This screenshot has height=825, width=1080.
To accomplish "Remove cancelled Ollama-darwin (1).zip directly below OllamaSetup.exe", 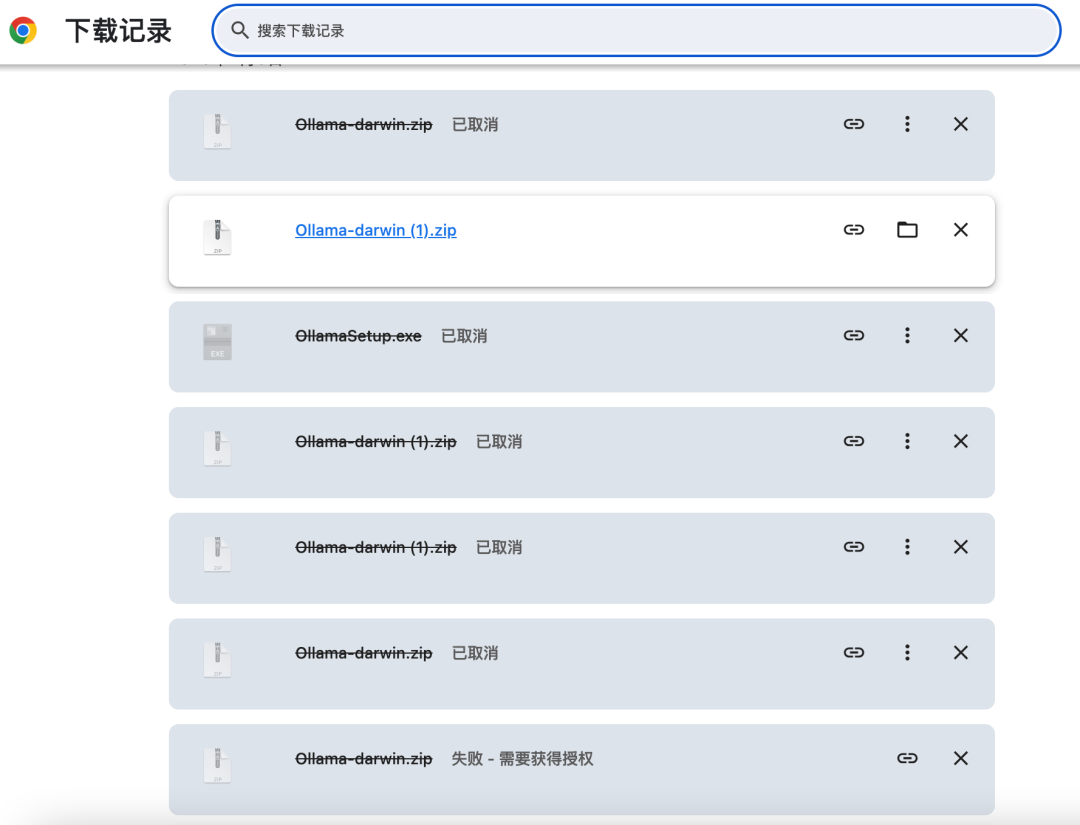I will (960, 441).
